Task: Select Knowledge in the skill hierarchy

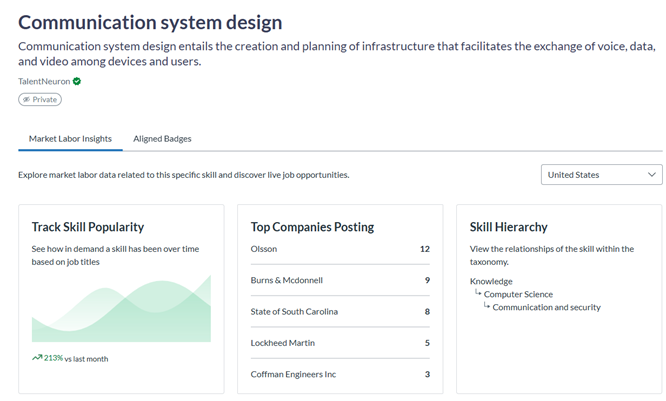Action: [491, 281]
